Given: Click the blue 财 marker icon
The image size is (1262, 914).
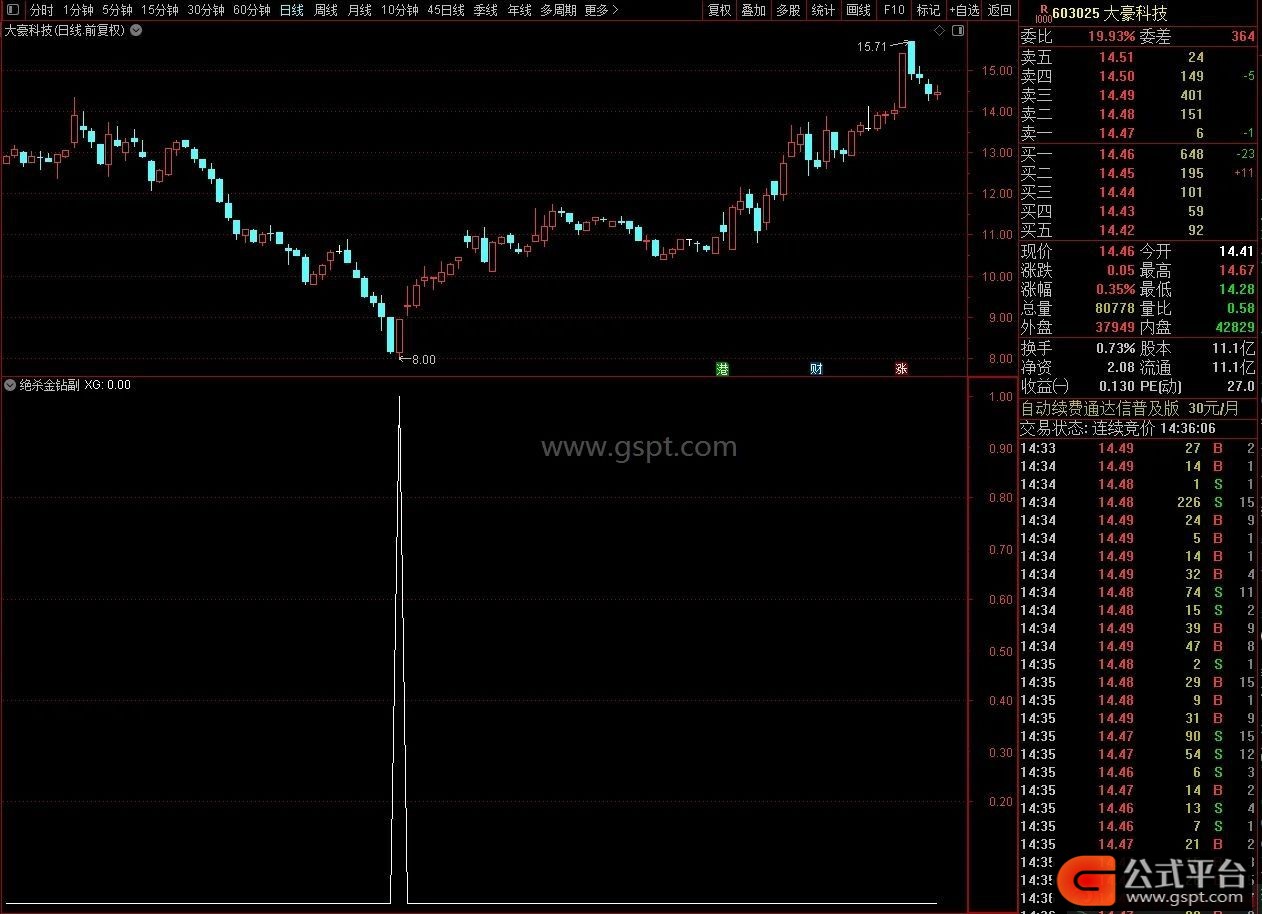Looking at the screenshot, I should pyautogui.click(x=816, y=369).
